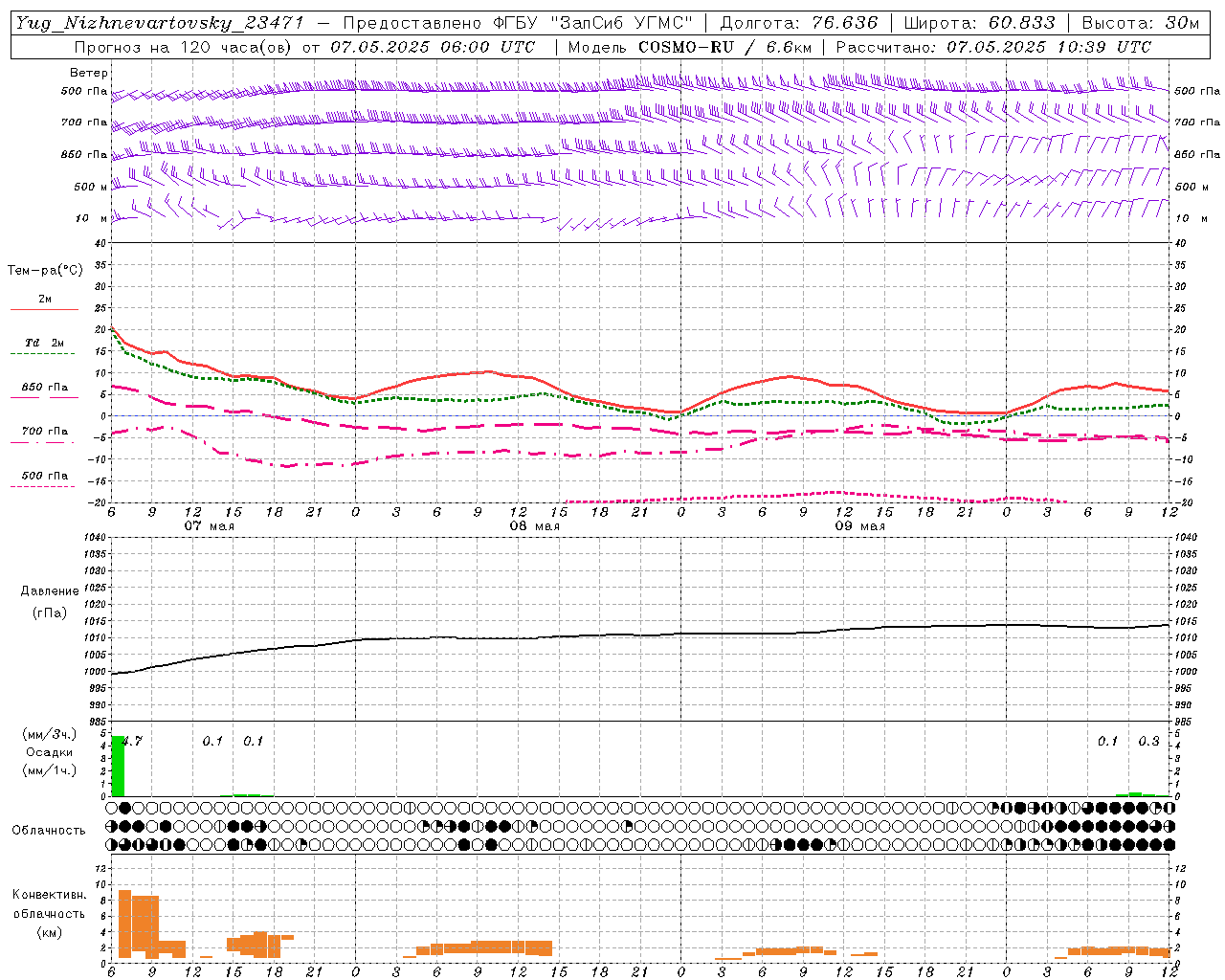The image size is (1225, 980).
Task: Click the (мм/1ч.) precipitation unit label
Action: tap(50, 770)
